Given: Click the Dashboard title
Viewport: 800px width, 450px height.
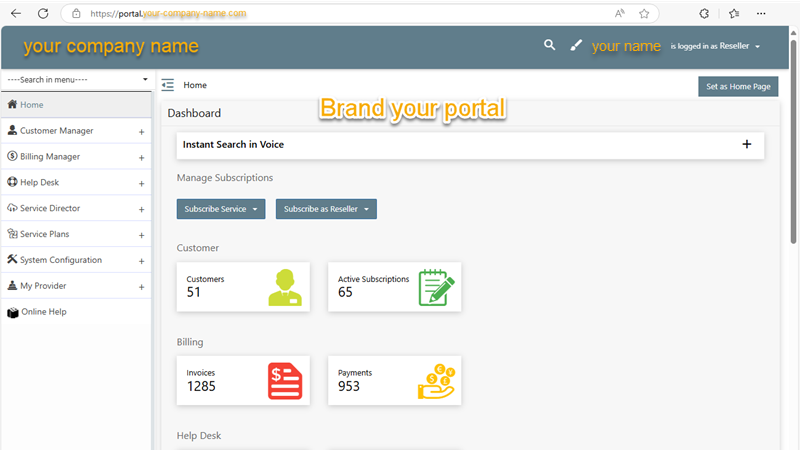Looking at the screenshot, I should [194, 113].
